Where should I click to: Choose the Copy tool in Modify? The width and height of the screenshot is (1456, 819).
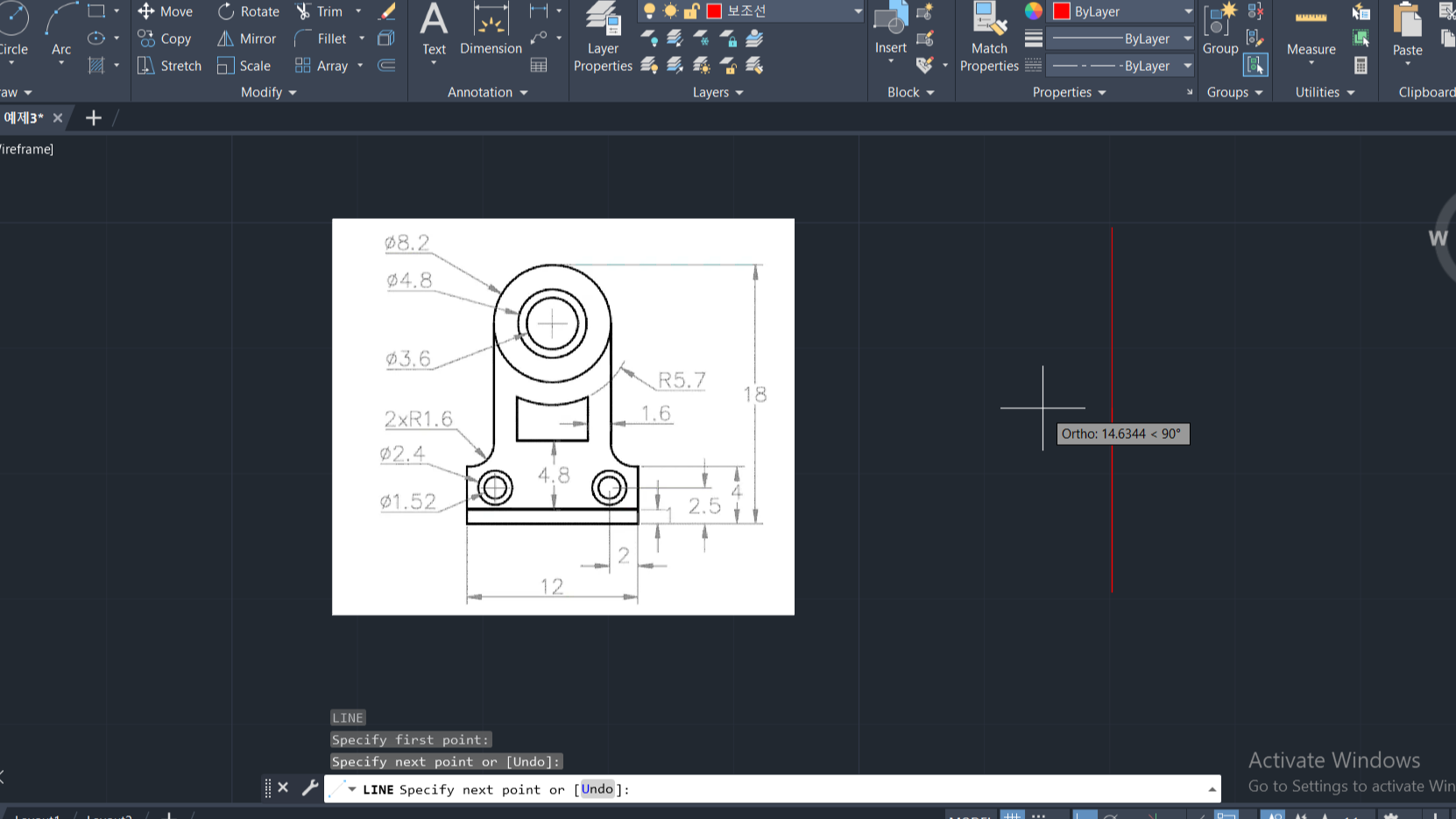click(165, 39)
